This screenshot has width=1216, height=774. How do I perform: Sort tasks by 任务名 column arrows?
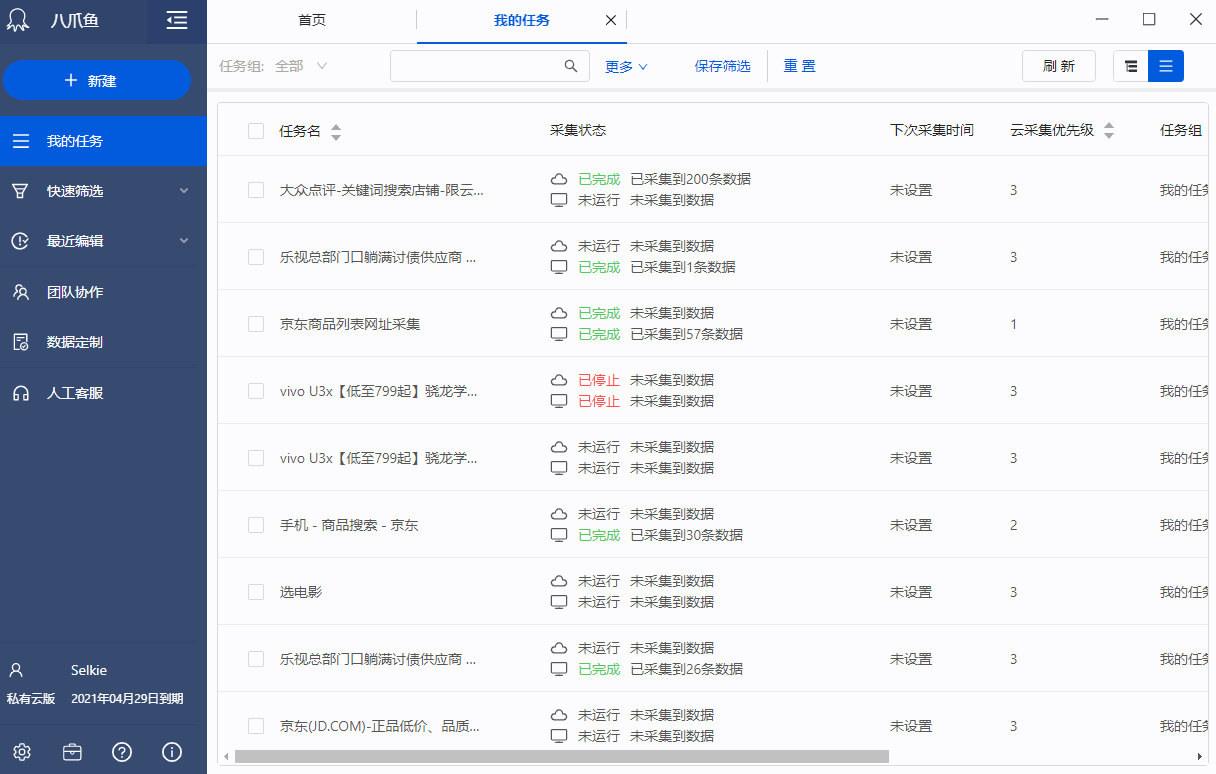[336, 132]
